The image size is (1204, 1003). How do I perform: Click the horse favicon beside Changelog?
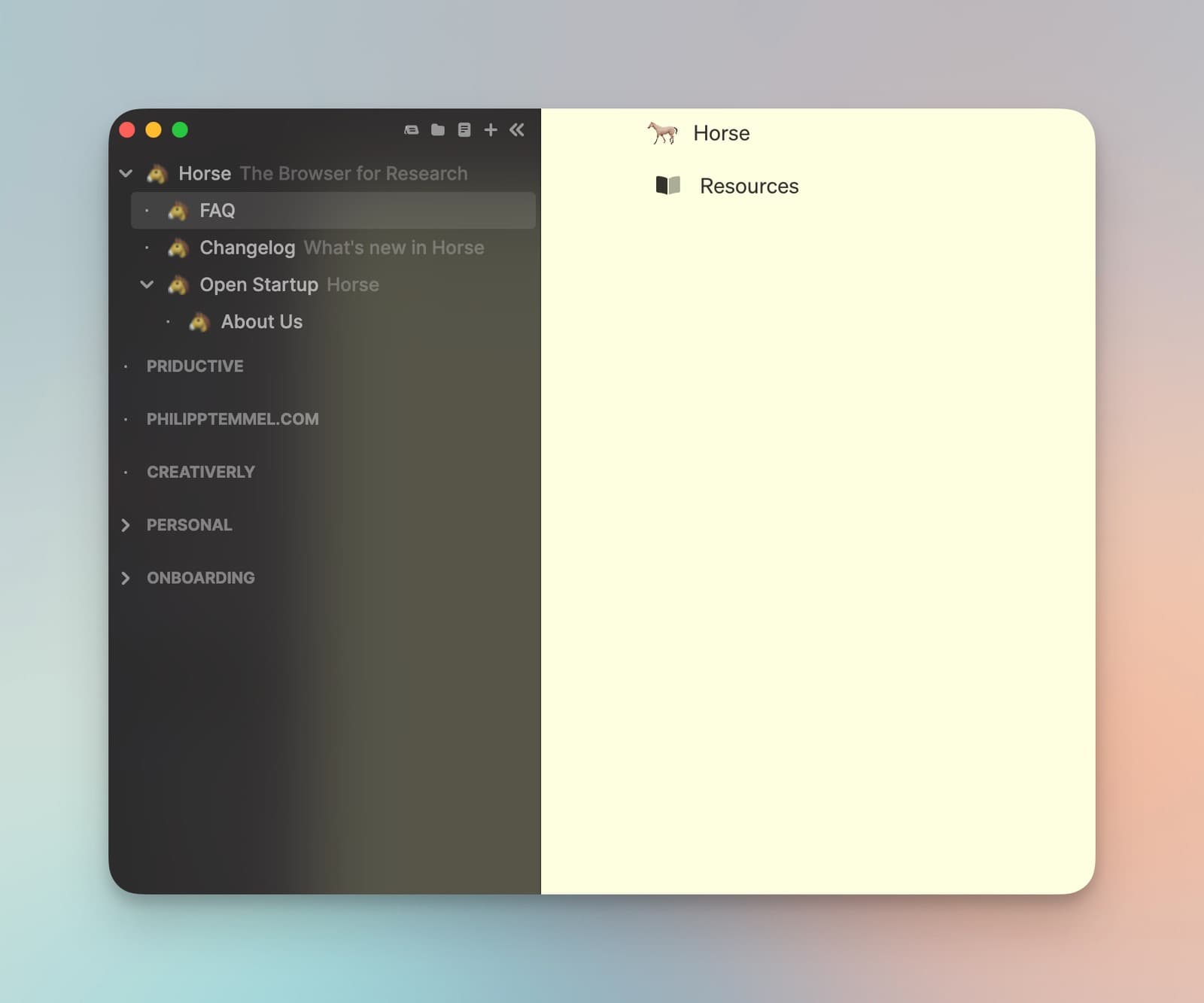tap(178, 248)
